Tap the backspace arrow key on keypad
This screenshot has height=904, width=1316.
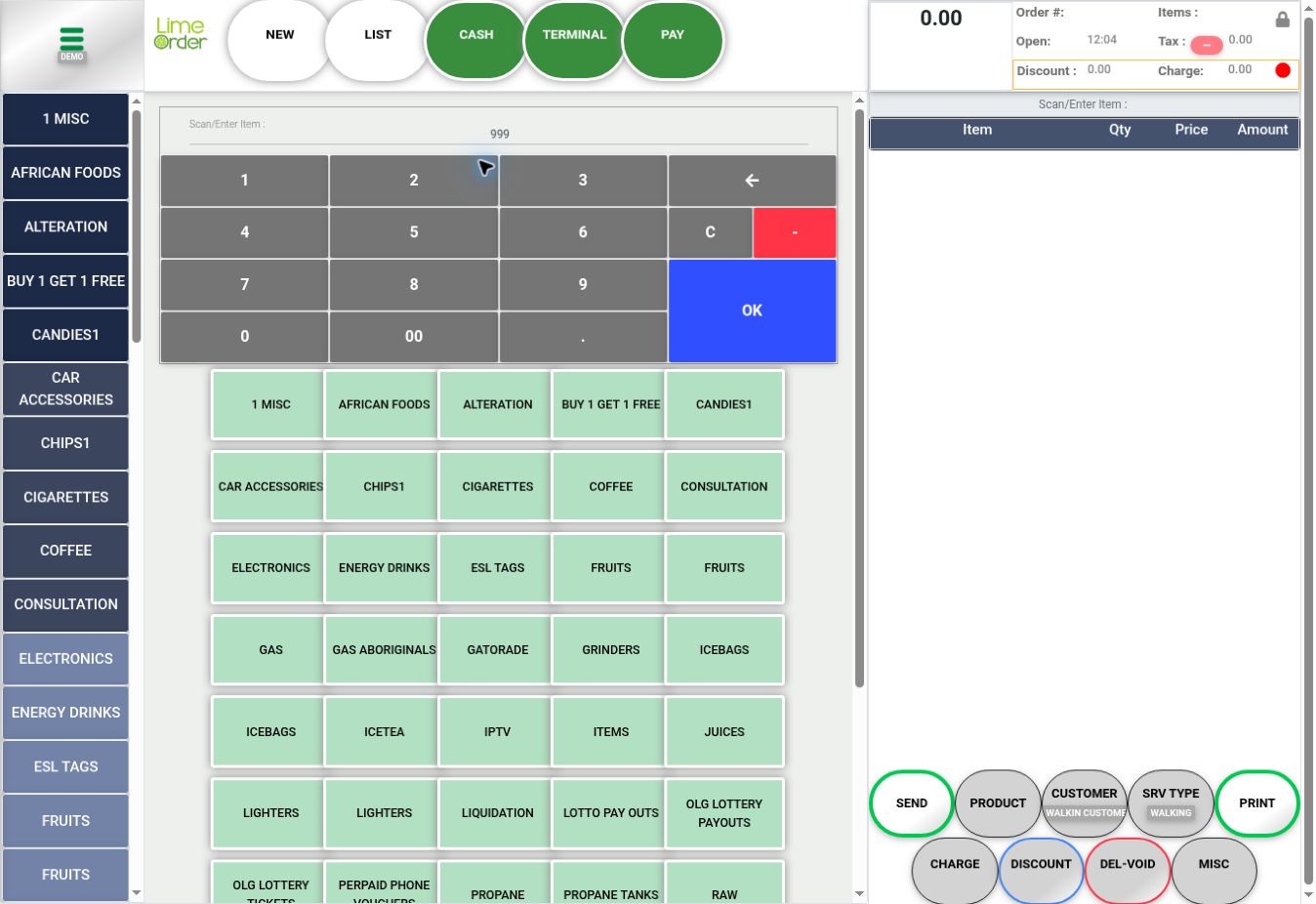click(752, 180)
